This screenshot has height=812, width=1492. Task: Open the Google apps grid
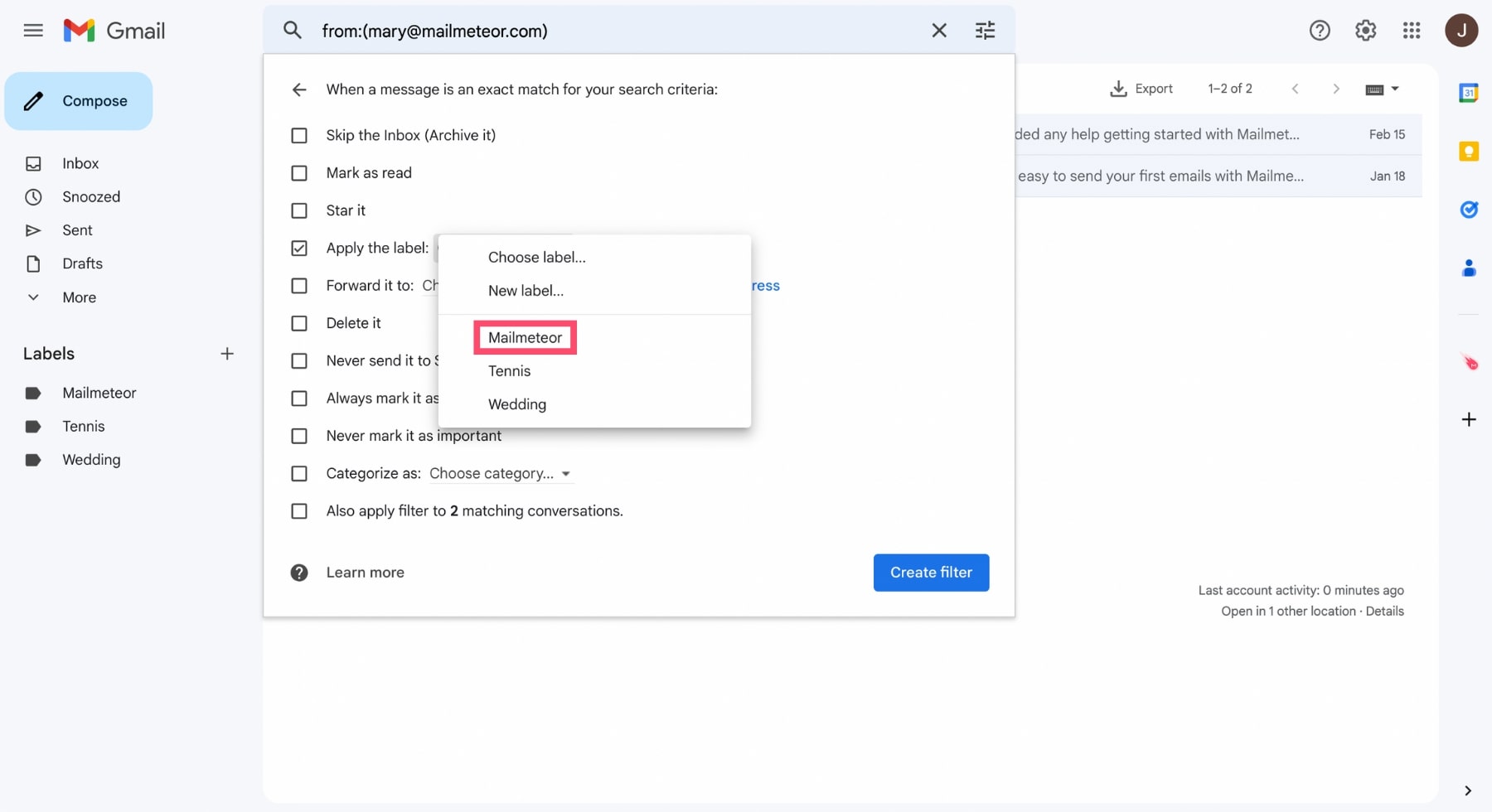tap(1412, 31)
